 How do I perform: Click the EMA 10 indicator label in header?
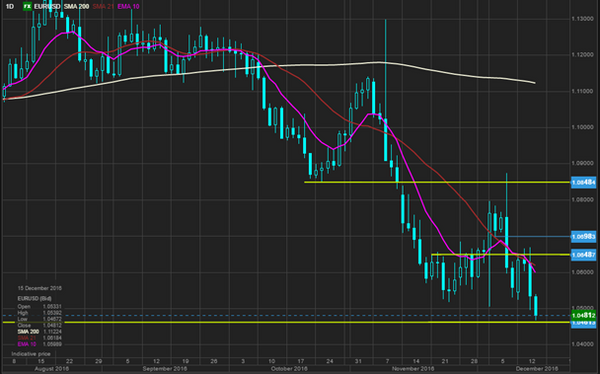(x=128, y=7)
